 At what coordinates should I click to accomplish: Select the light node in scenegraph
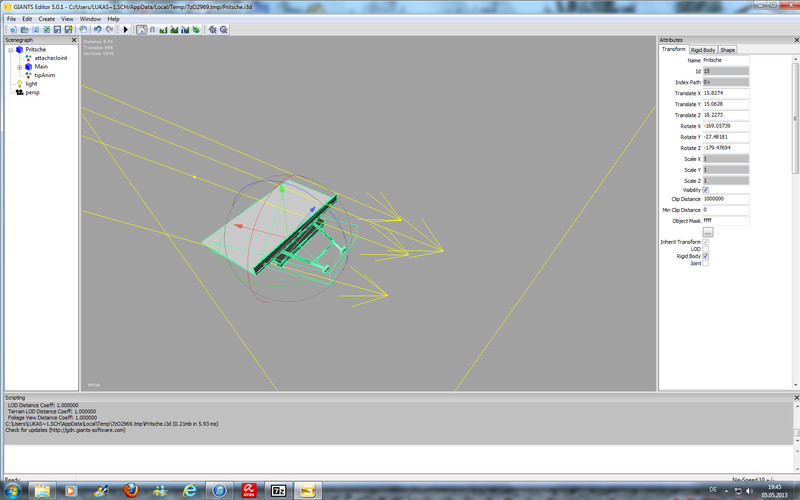coord(31,84)
